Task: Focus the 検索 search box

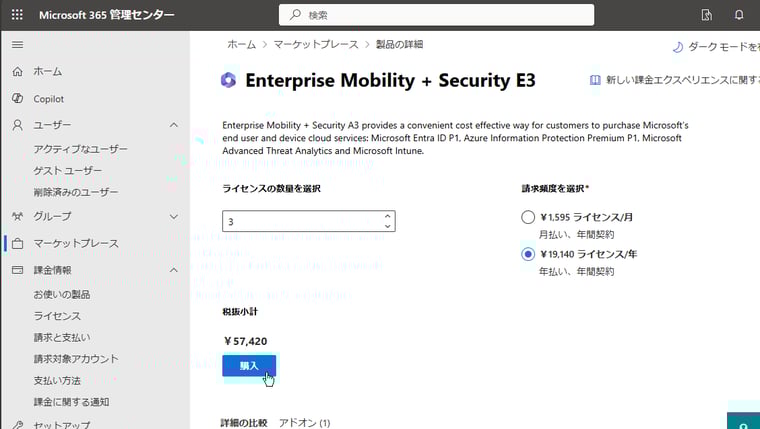Action: pos(436,15)
